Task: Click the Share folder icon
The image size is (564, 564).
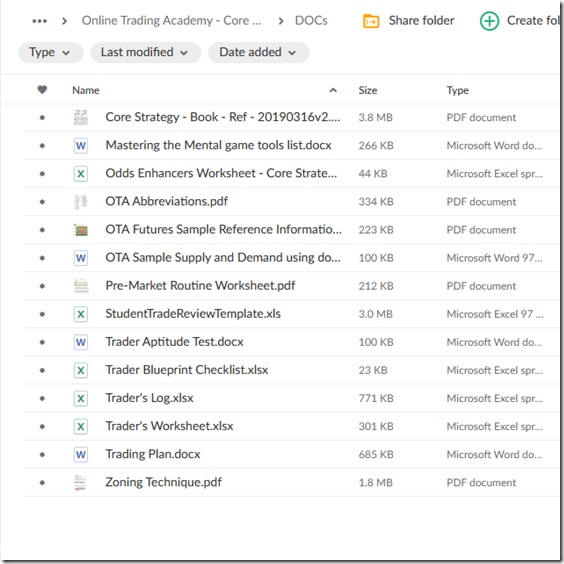Action: (371, 21)
